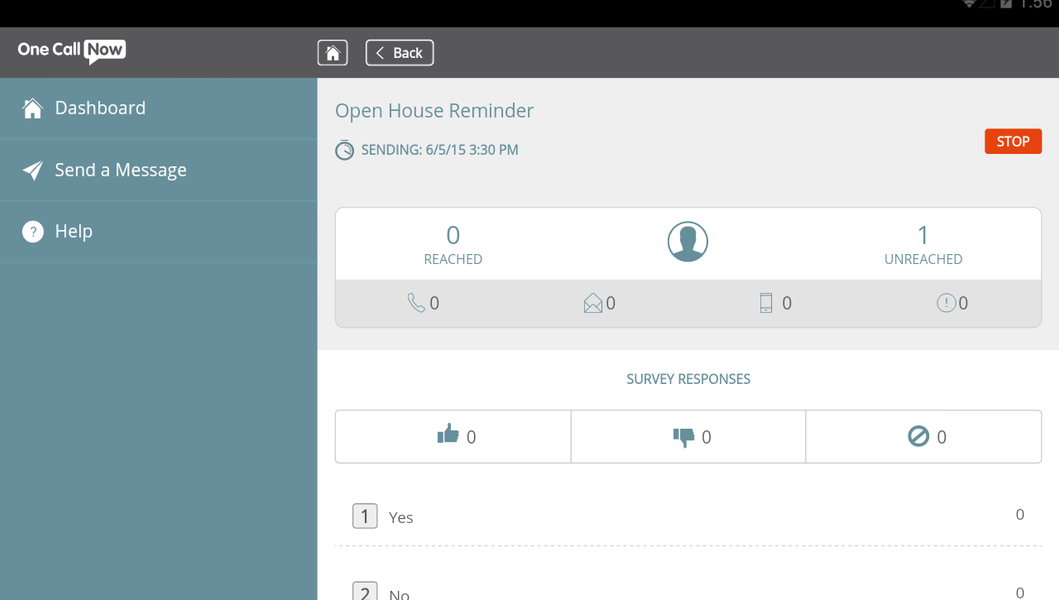Click the phone calls count icon
This screenshot has width=1059, height=600.
416,303
